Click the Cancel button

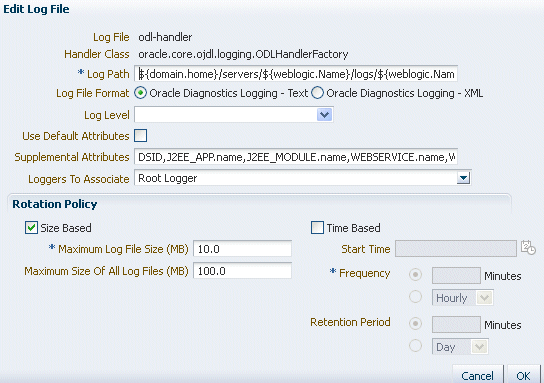coord(477,375)
